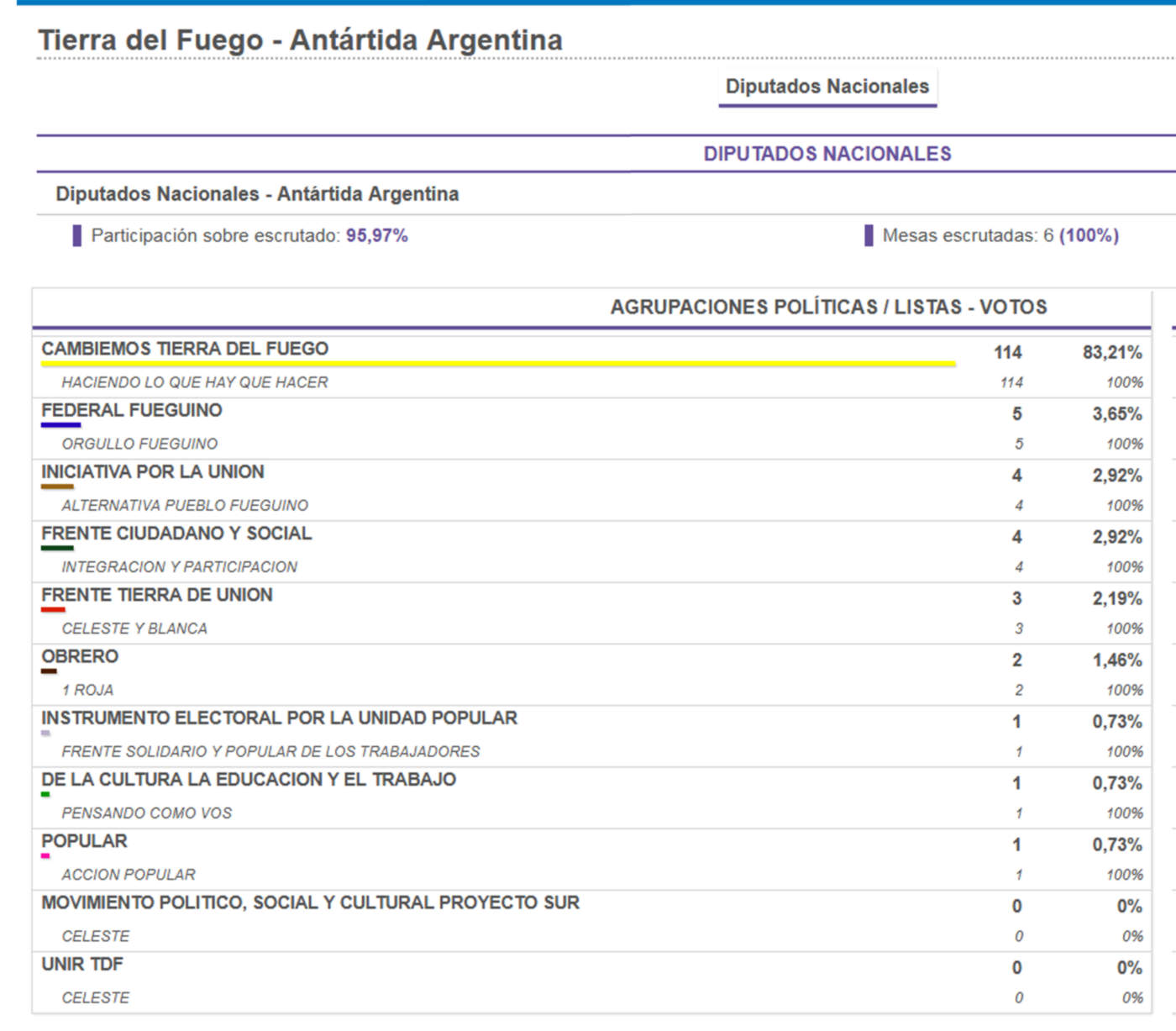Viewport: 1176px width, 1031px height.
Task: Click 0% for UNIR TDF party
Action: point(1130,968)
